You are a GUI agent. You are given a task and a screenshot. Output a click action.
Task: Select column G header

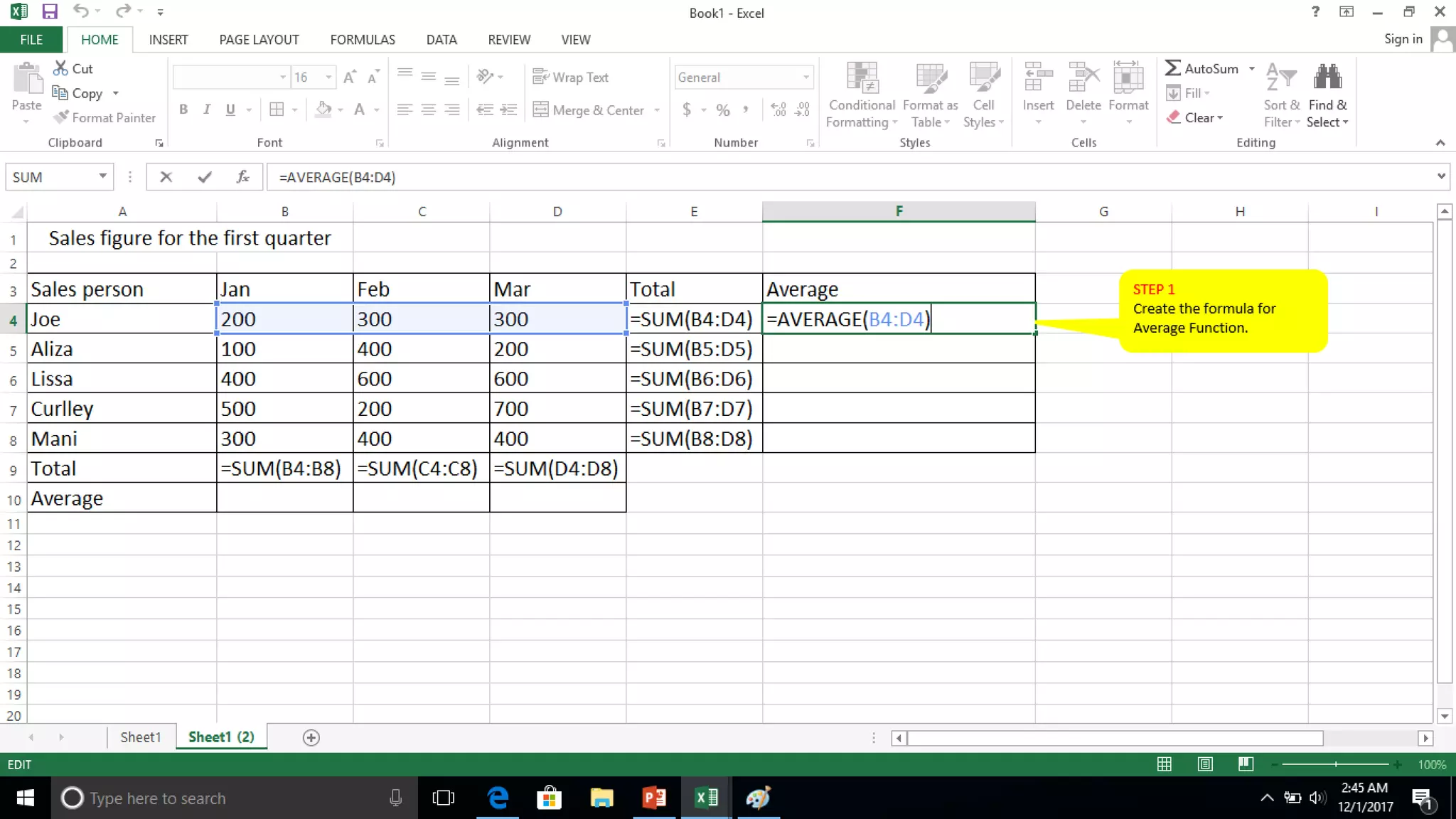[x=1103, y=211]
